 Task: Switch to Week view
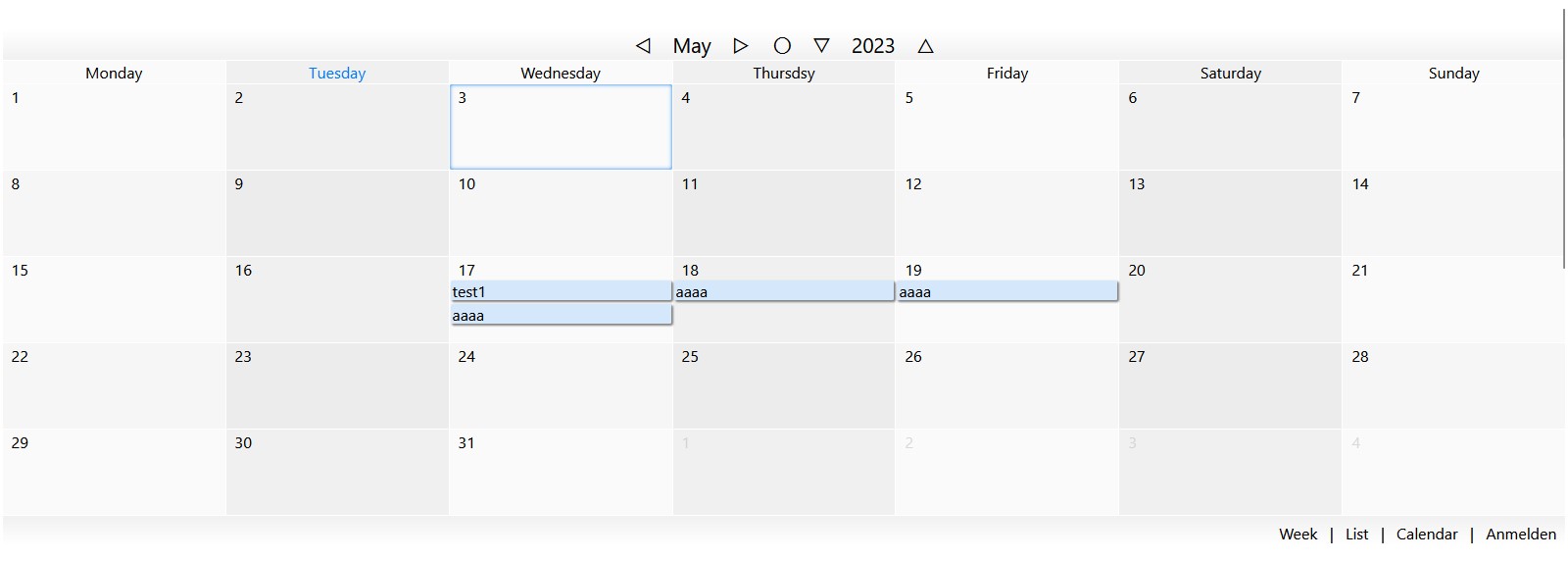[1298, 535]
